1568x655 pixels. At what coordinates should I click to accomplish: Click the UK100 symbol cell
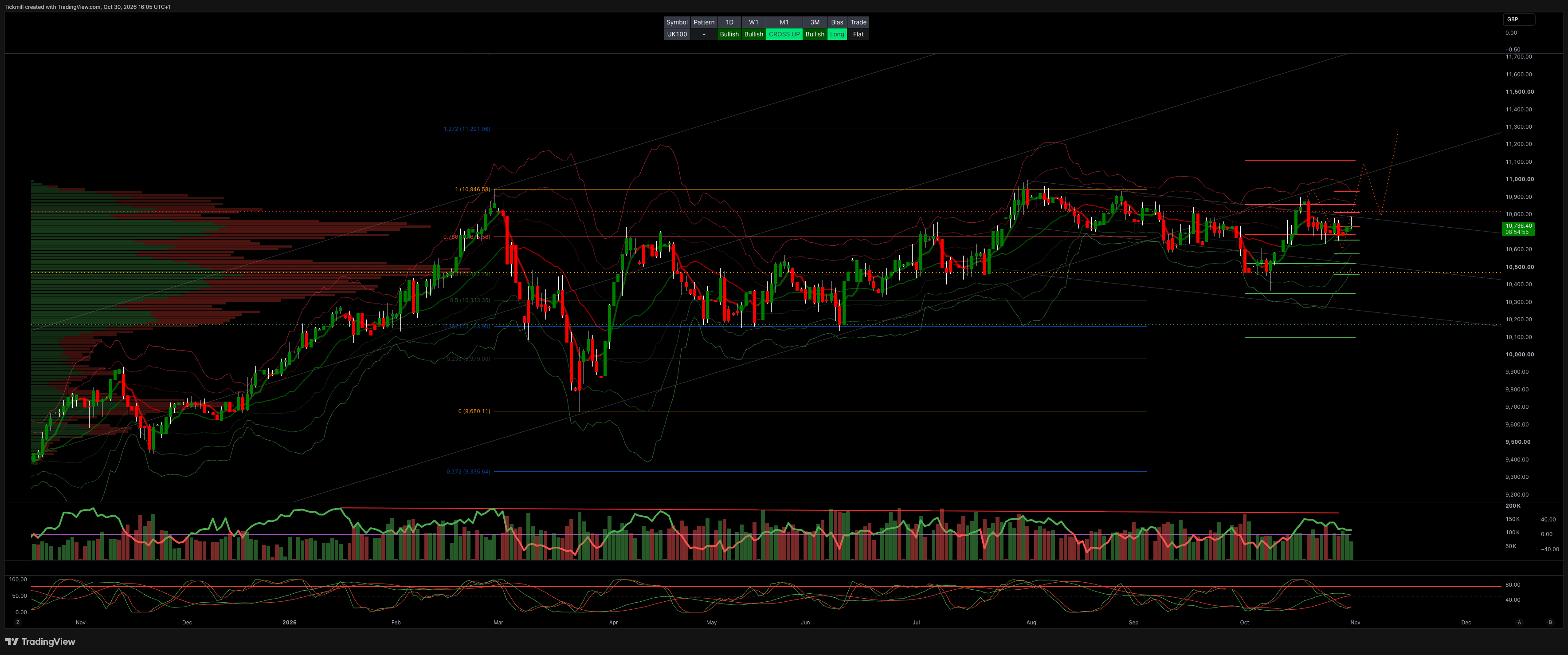coord(677,34)
